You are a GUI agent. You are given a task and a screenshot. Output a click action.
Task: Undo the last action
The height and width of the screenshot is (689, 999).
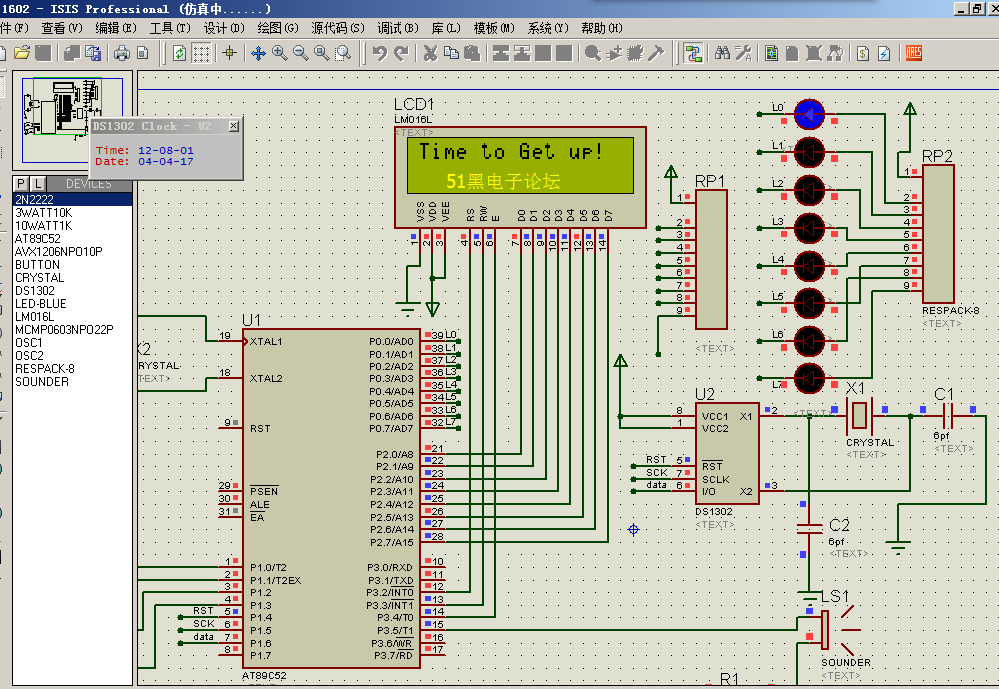tap(380, 53)
